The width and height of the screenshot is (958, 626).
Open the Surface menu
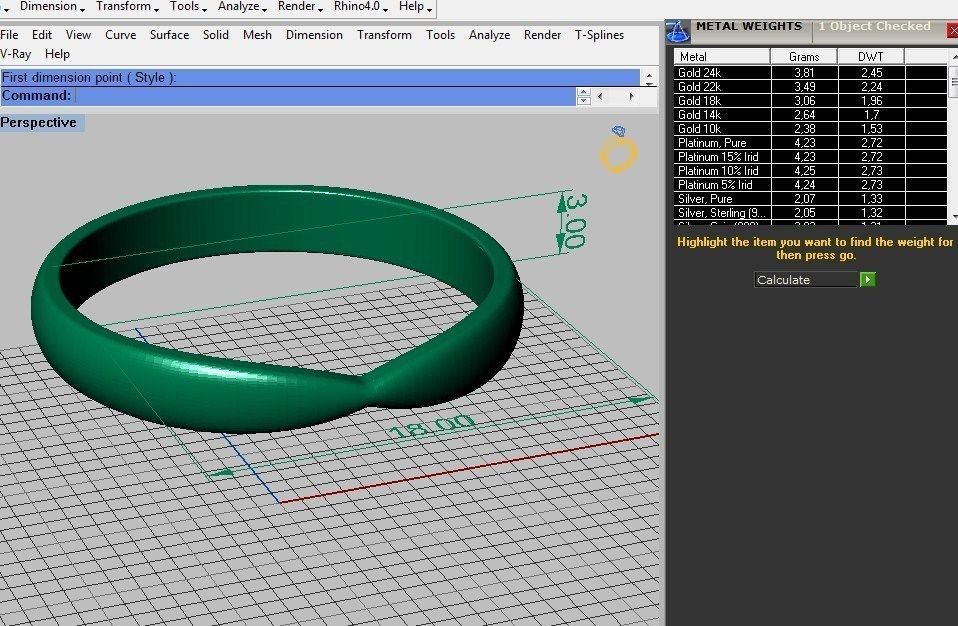click(169, 35)
